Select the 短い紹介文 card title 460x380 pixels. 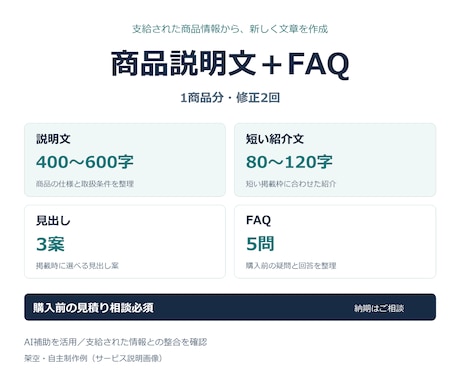(275, 139)
